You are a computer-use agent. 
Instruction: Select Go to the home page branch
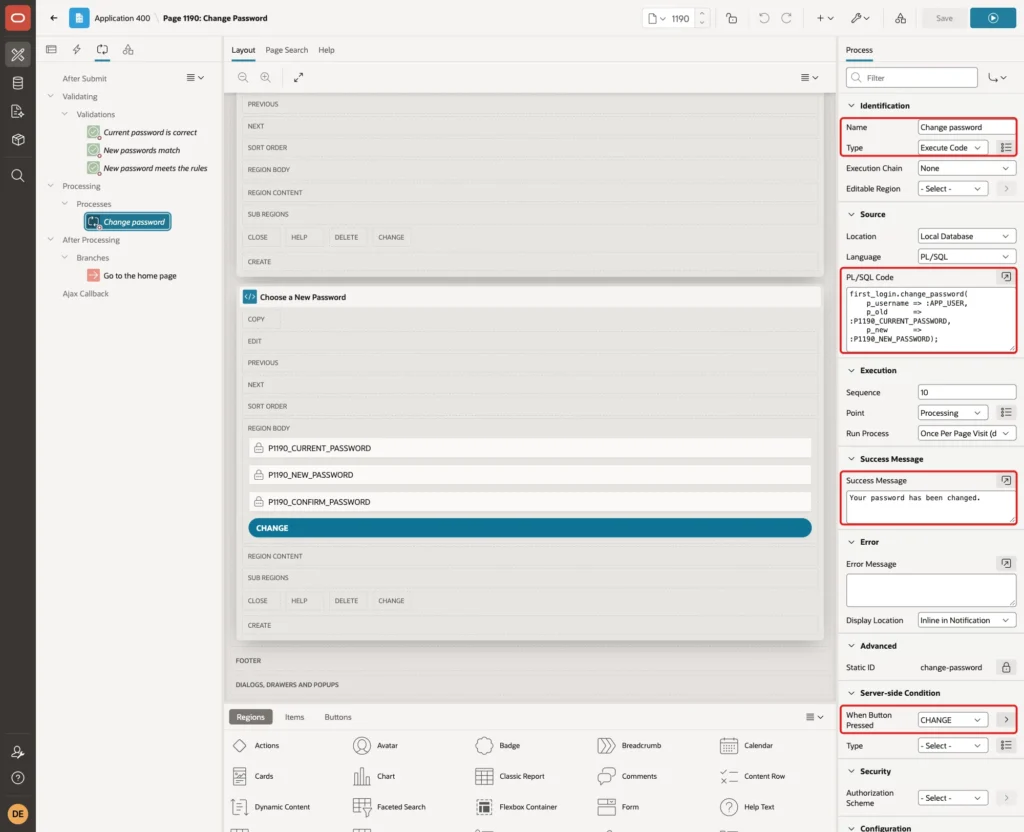140,276
